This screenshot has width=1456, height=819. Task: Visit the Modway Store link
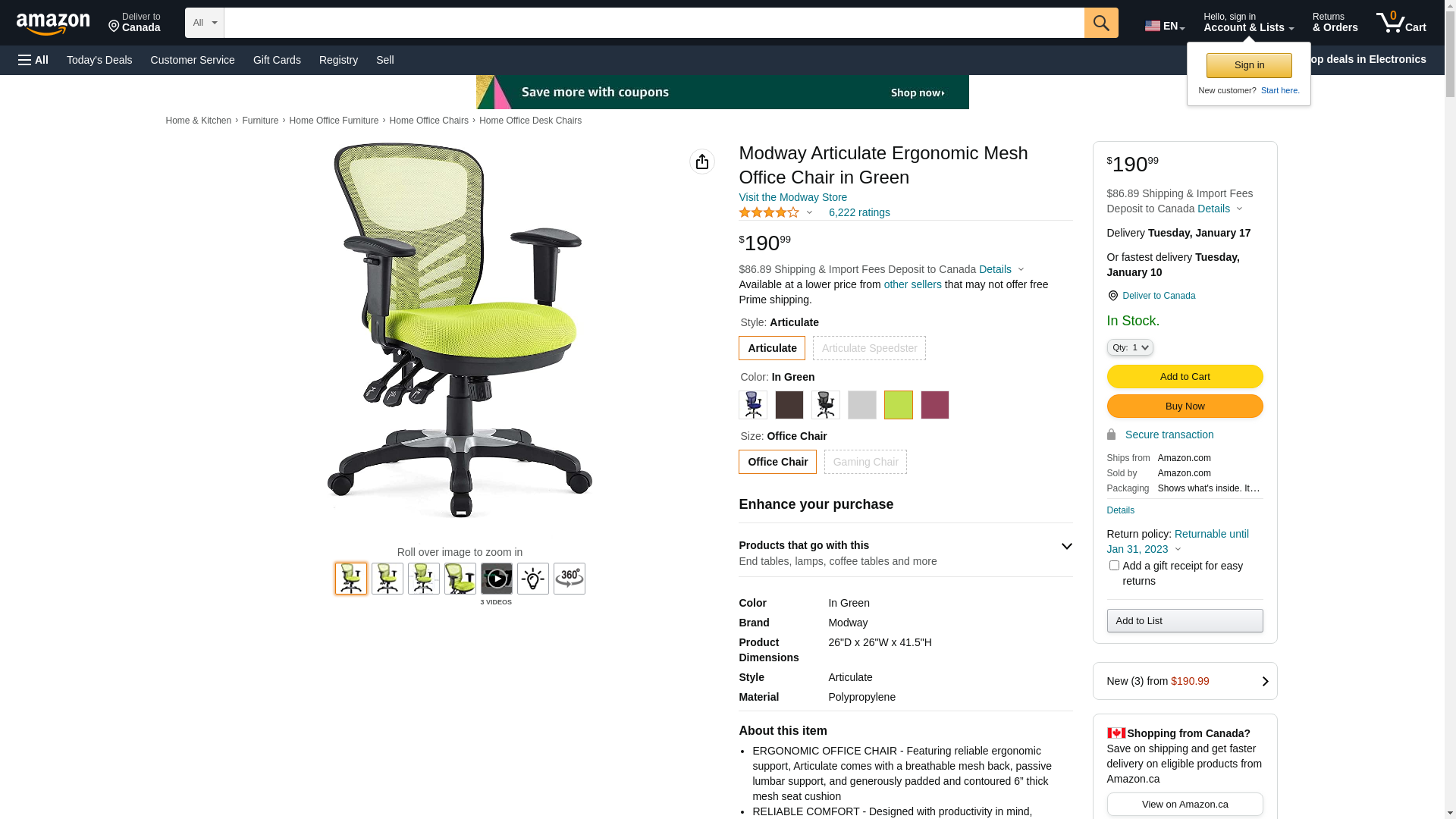click(x=793, y=197)
